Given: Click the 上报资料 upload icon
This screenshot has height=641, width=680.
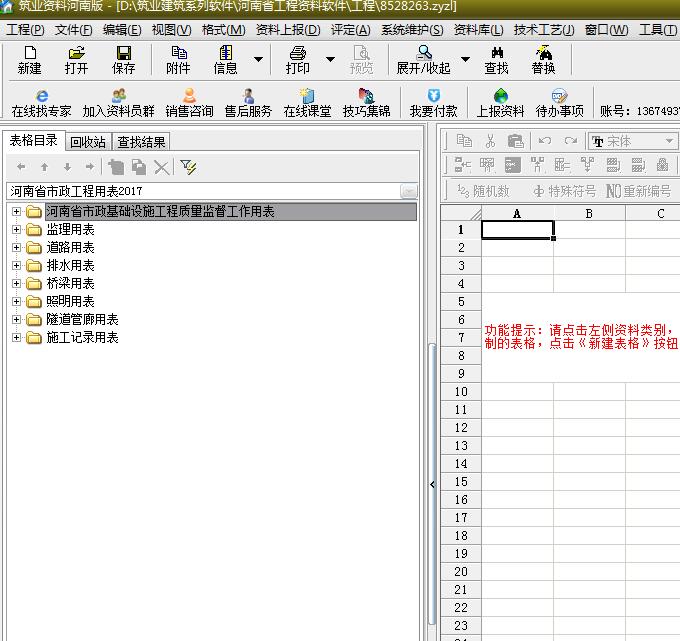Looking at the screenshot, I should click(500, 97).
